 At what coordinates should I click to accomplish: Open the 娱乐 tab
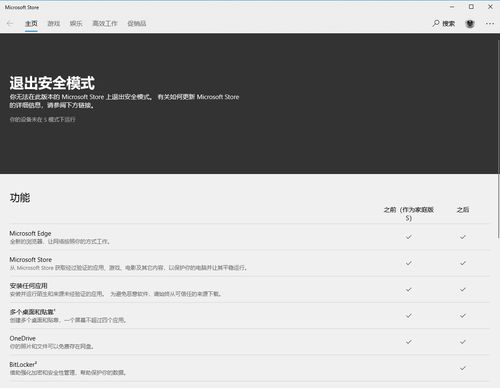point(76,23)
